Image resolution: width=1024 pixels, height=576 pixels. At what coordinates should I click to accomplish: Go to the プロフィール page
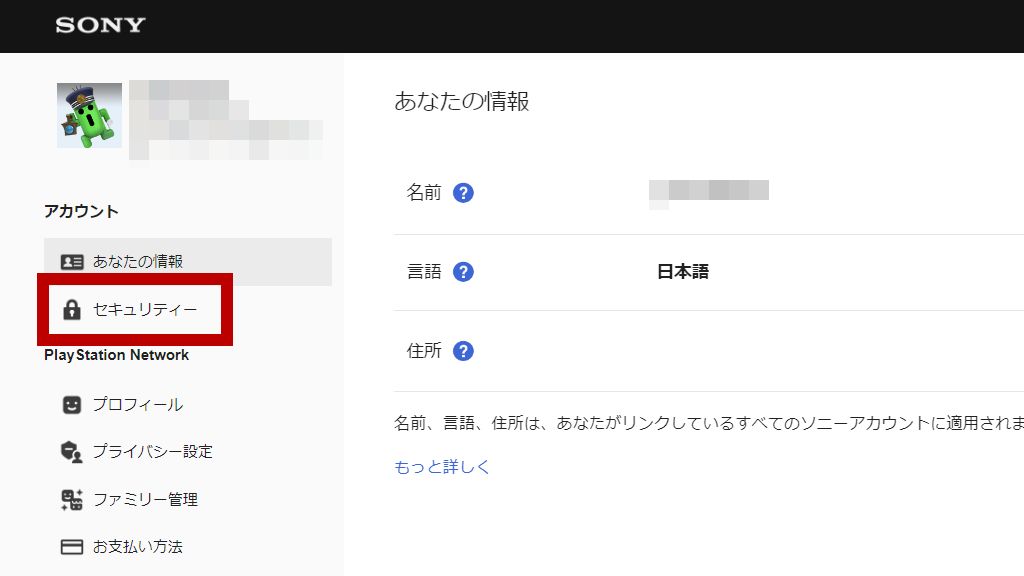pos(138,405)
